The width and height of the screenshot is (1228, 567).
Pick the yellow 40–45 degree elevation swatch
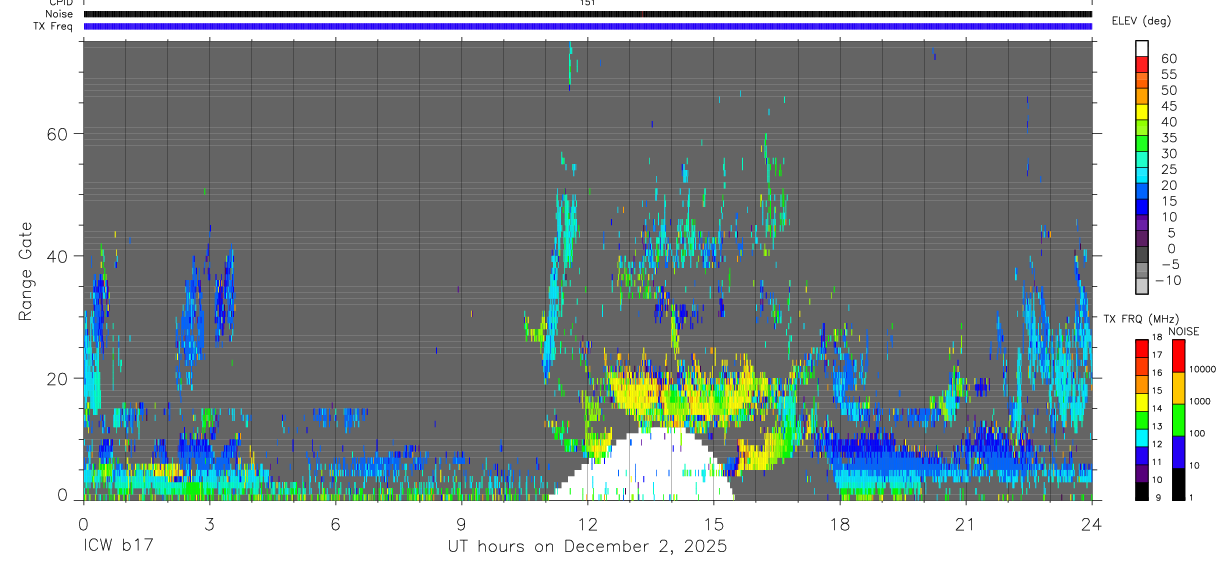click(x=1142, y=111)
